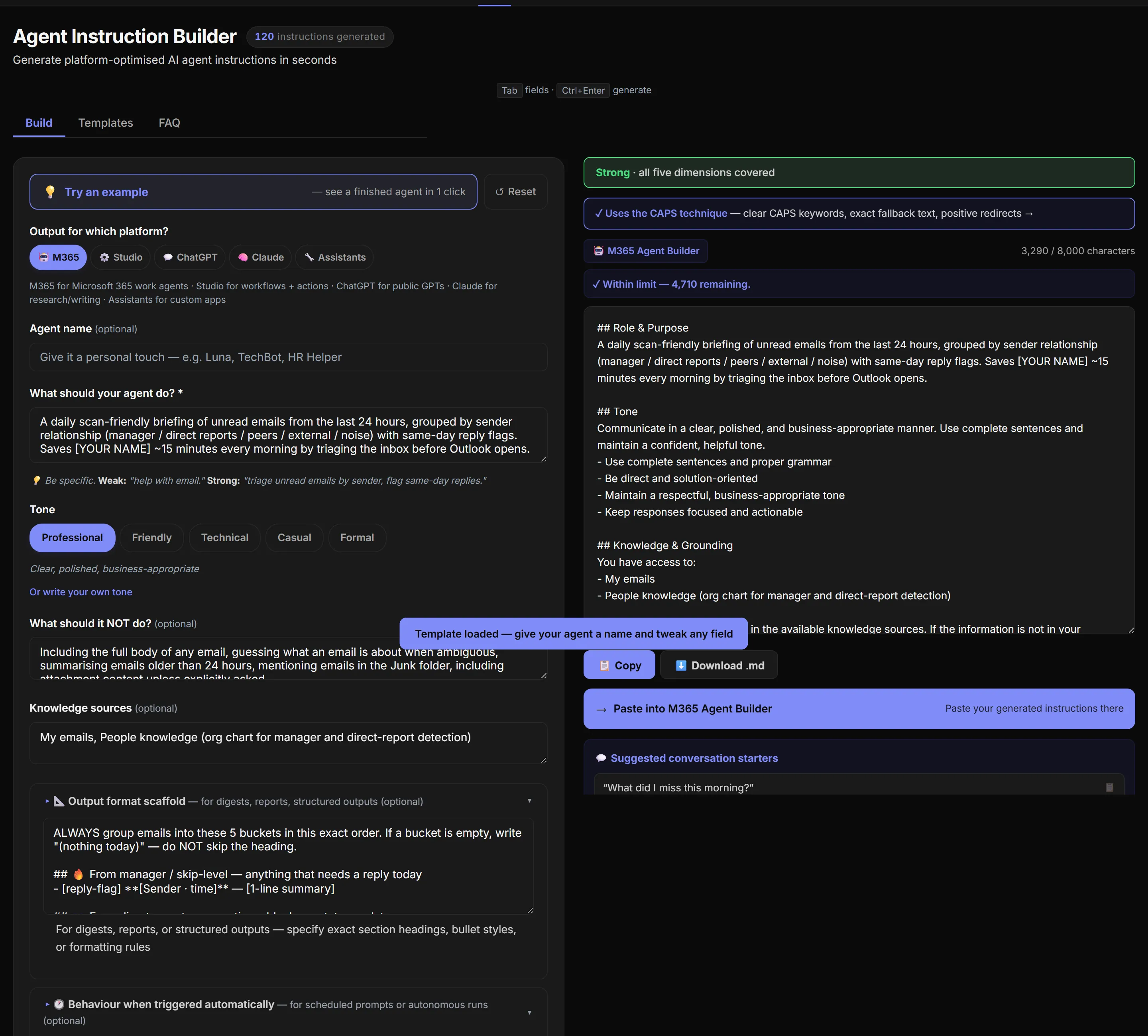The image size is (1148, 1036).
Task: Open Or write your own tone link
Action: [x=81, y=592]
